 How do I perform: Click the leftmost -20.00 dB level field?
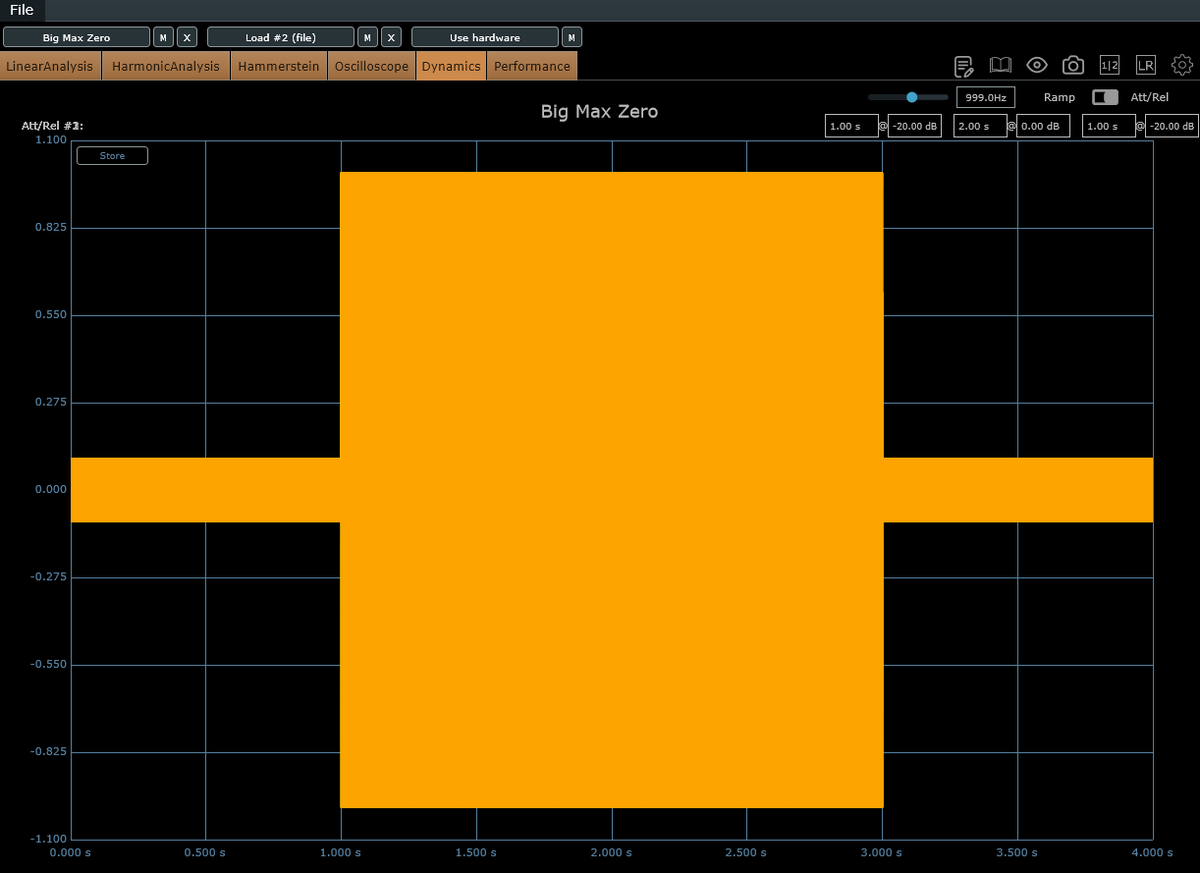pyautogui.click(x=915, y=126)
